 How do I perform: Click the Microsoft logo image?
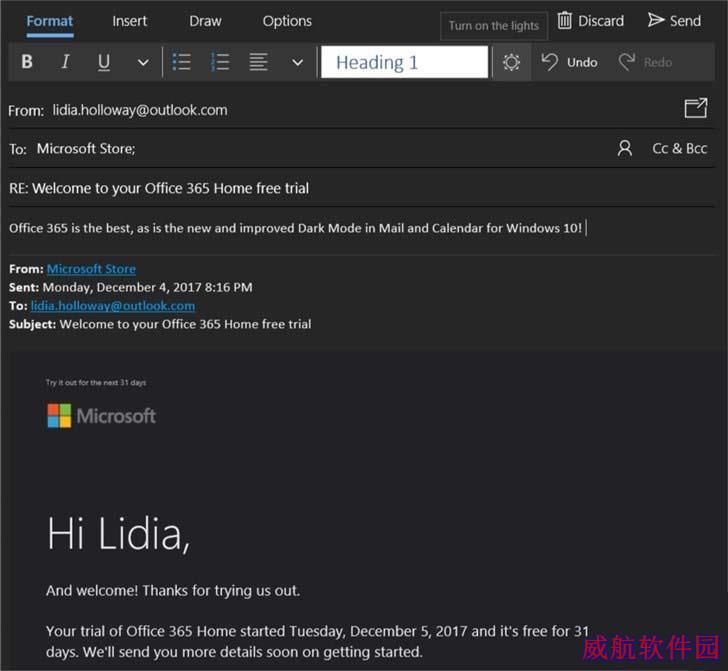pos(102,416)
